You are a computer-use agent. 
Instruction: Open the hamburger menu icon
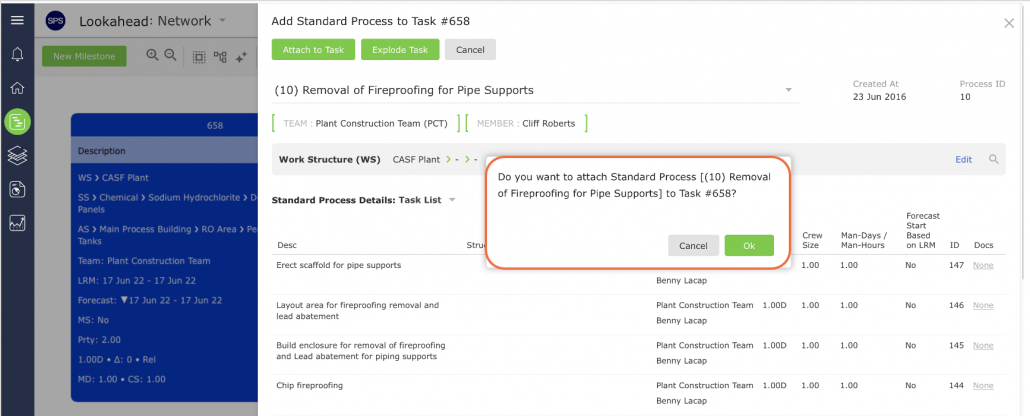(x=17, y=20)
